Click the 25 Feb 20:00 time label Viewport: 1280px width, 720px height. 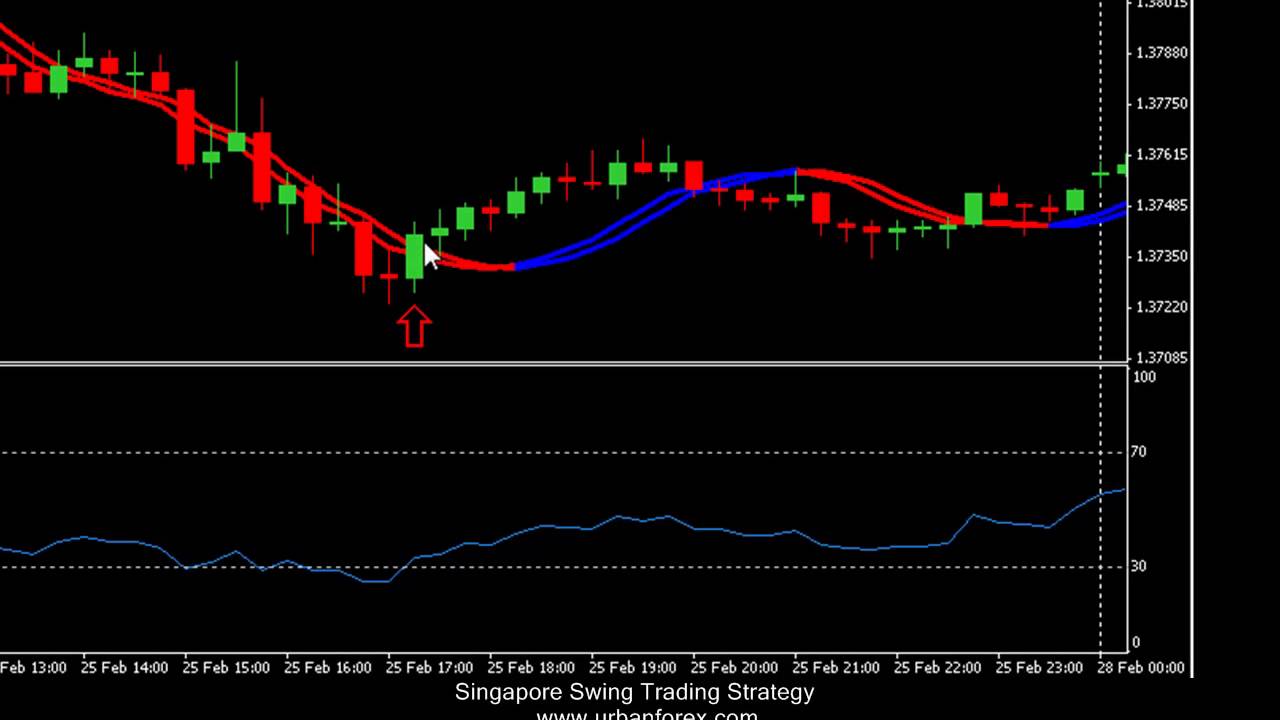pos(734,667)
